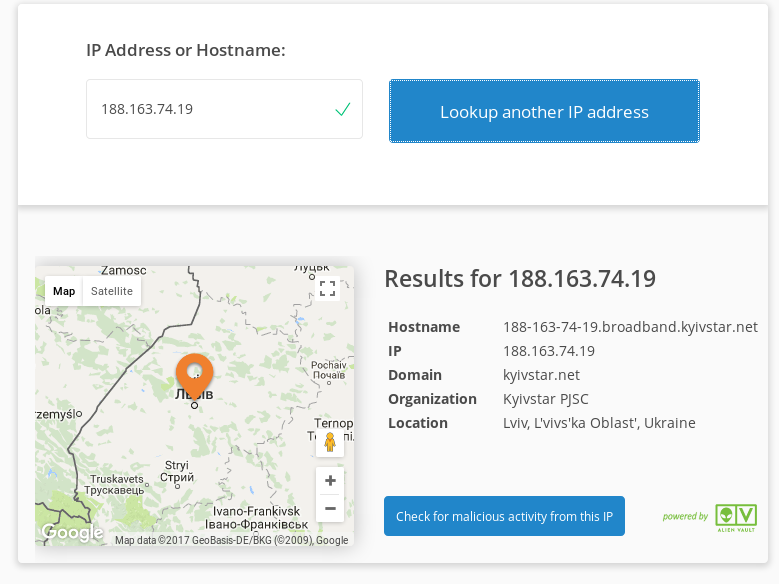Select the Map view type
Screen dimensions: 779x584
tap(64, 291)
